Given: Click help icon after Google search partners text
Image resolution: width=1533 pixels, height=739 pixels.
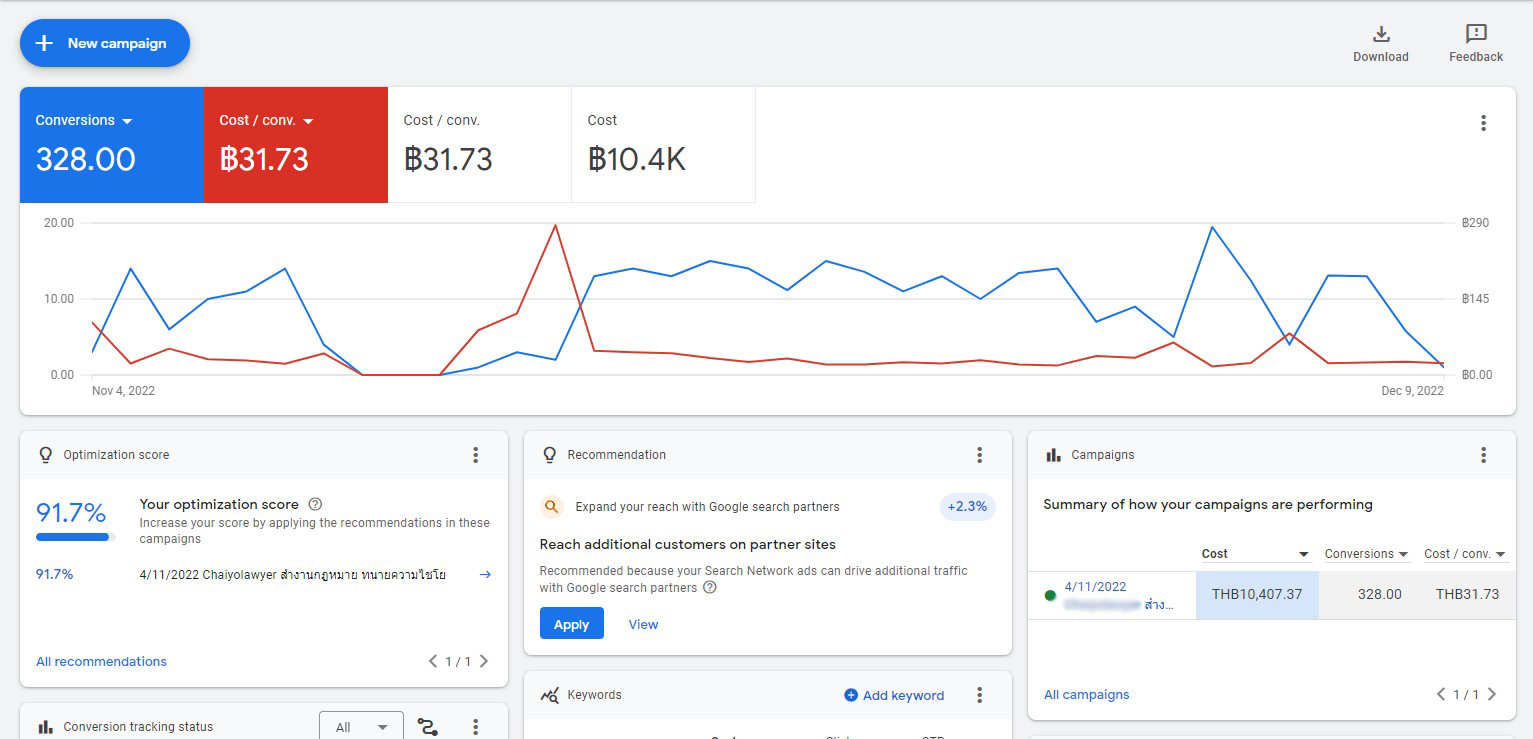Looking at the screenshot, I should pyautogui.click(x=710, y=588).
